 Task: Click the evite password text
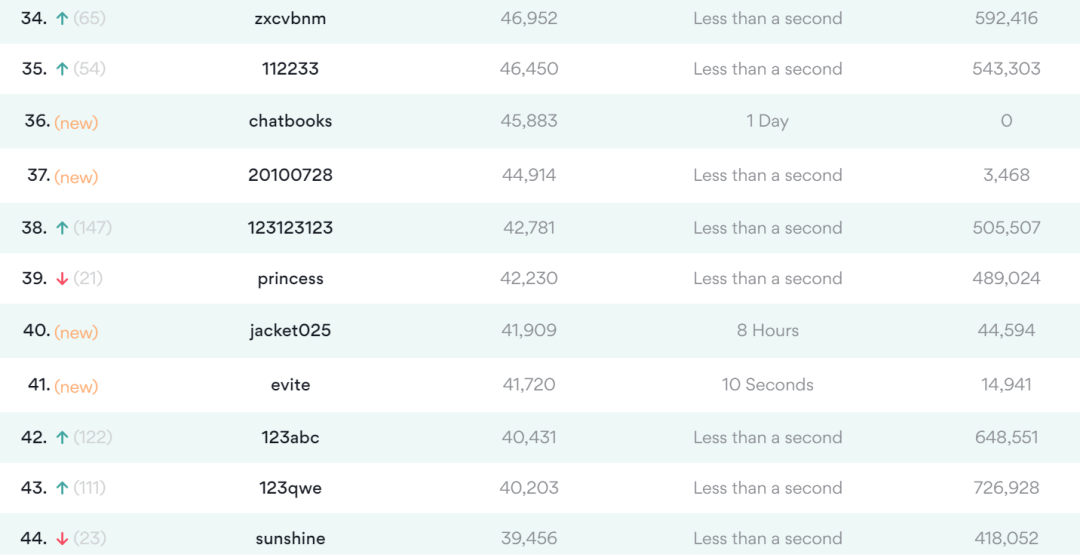tap(290, 384)
